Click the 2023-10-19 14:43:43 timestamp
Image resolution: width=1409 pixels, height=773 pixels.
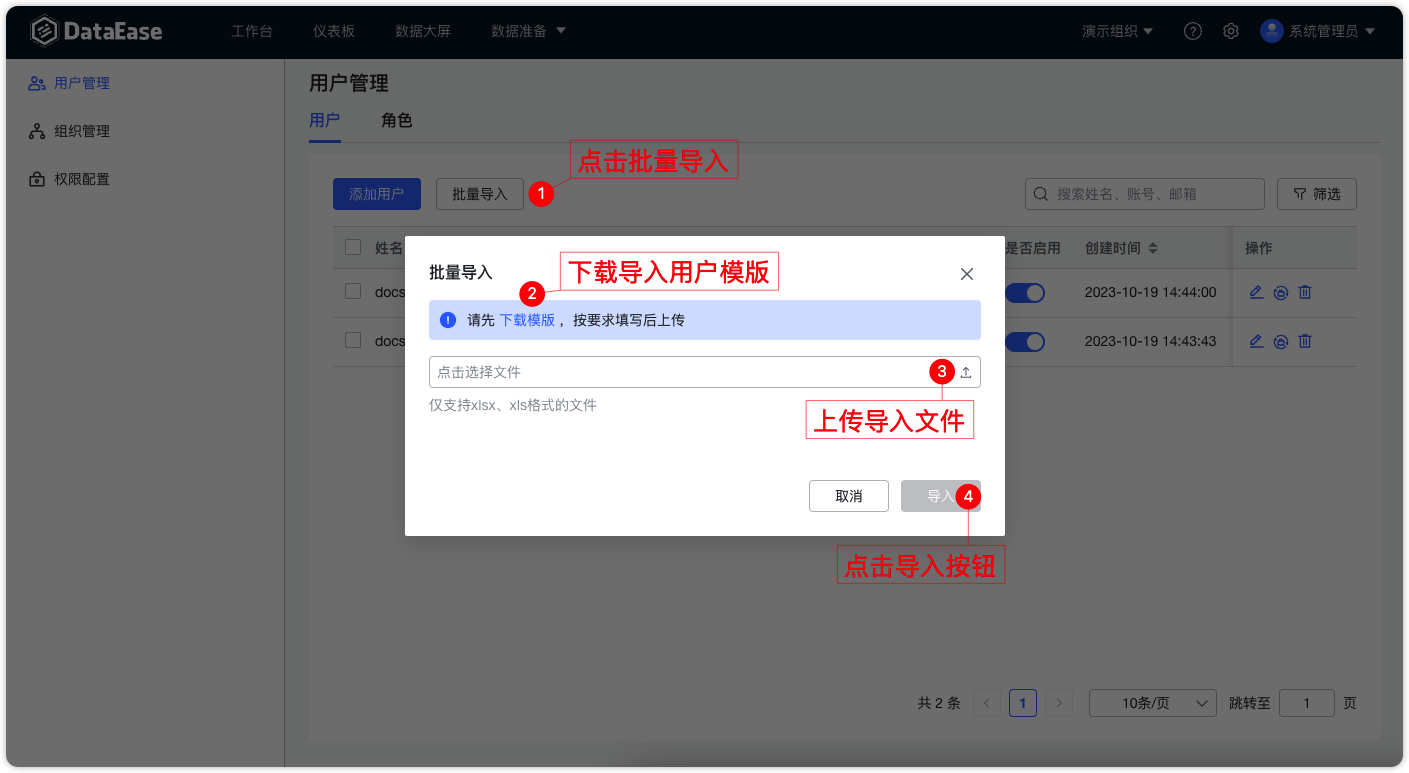pyautogui.click(x=1151, y=341)
